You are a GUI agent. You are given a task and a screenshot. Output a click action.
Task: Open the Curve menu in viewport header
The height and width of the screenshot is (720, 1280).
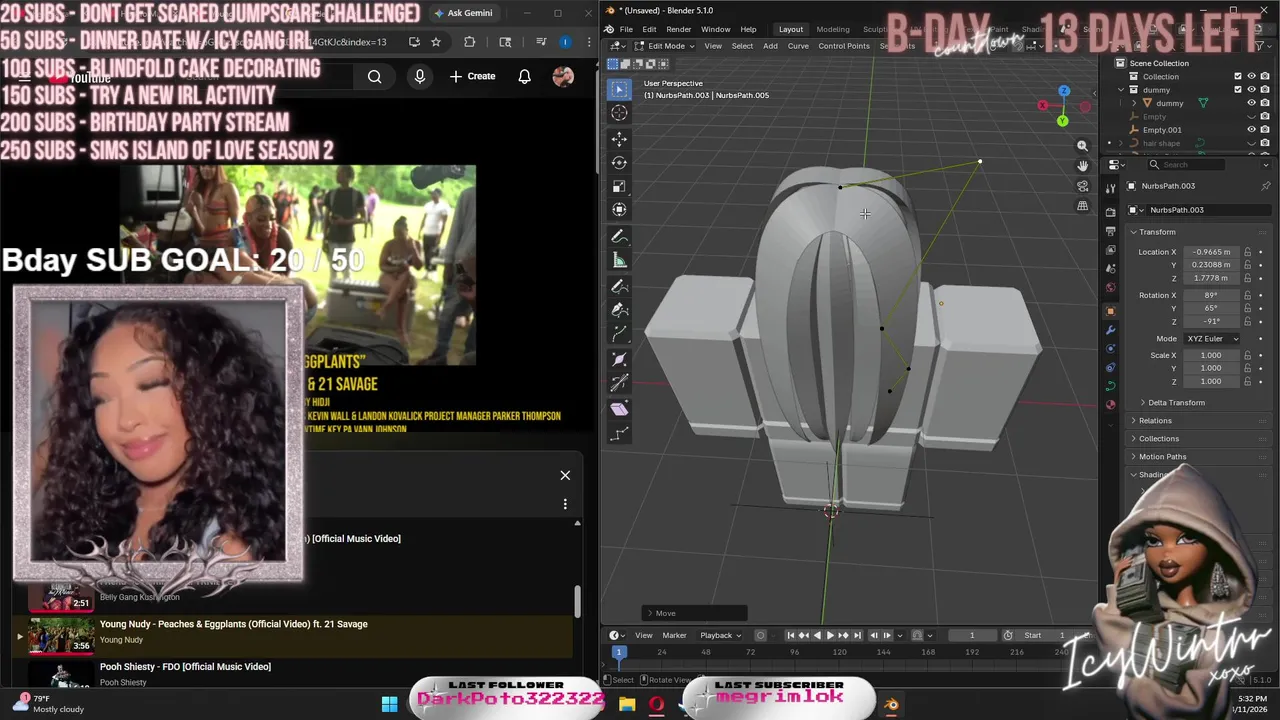pos(798,46)
